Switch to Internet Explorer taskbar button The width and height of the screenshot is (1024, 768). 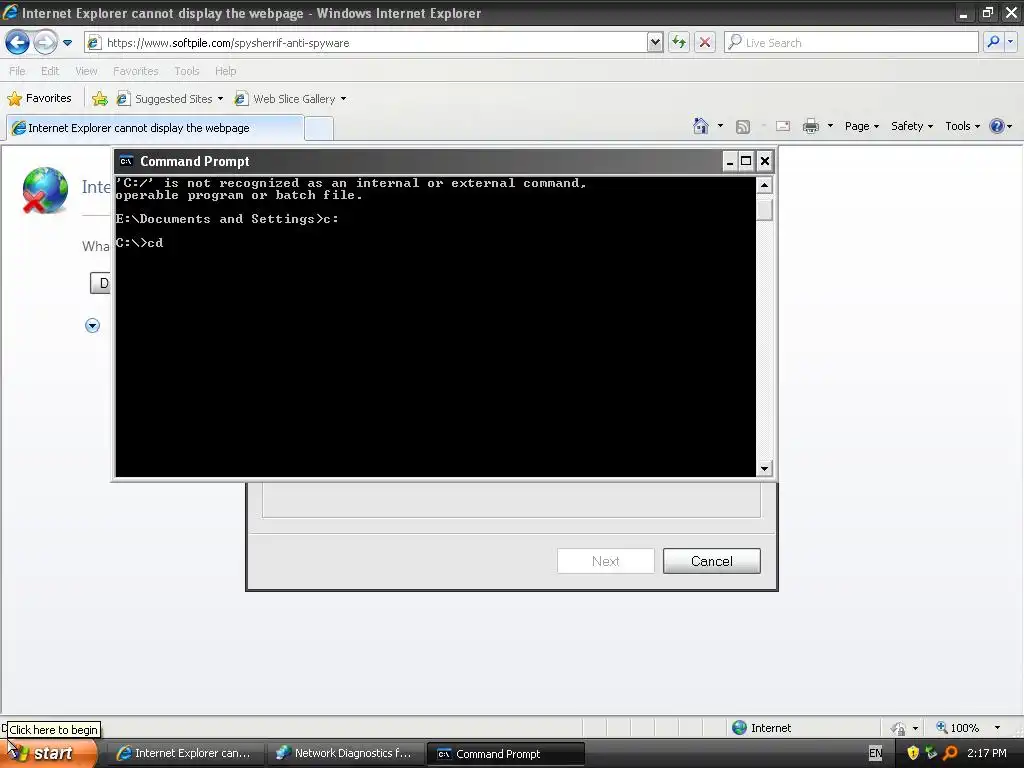click(x=184, y=754)
